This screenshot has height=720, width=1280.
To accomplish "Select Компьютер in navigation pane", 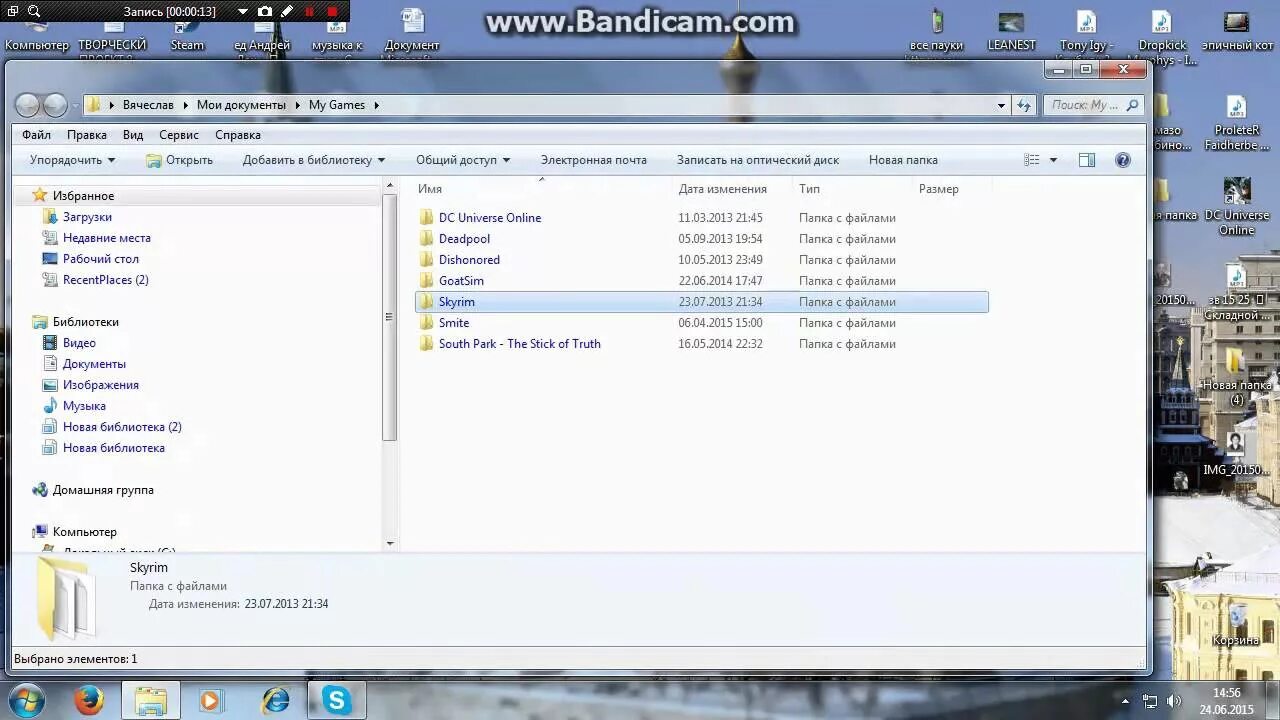I will [84, 532].
